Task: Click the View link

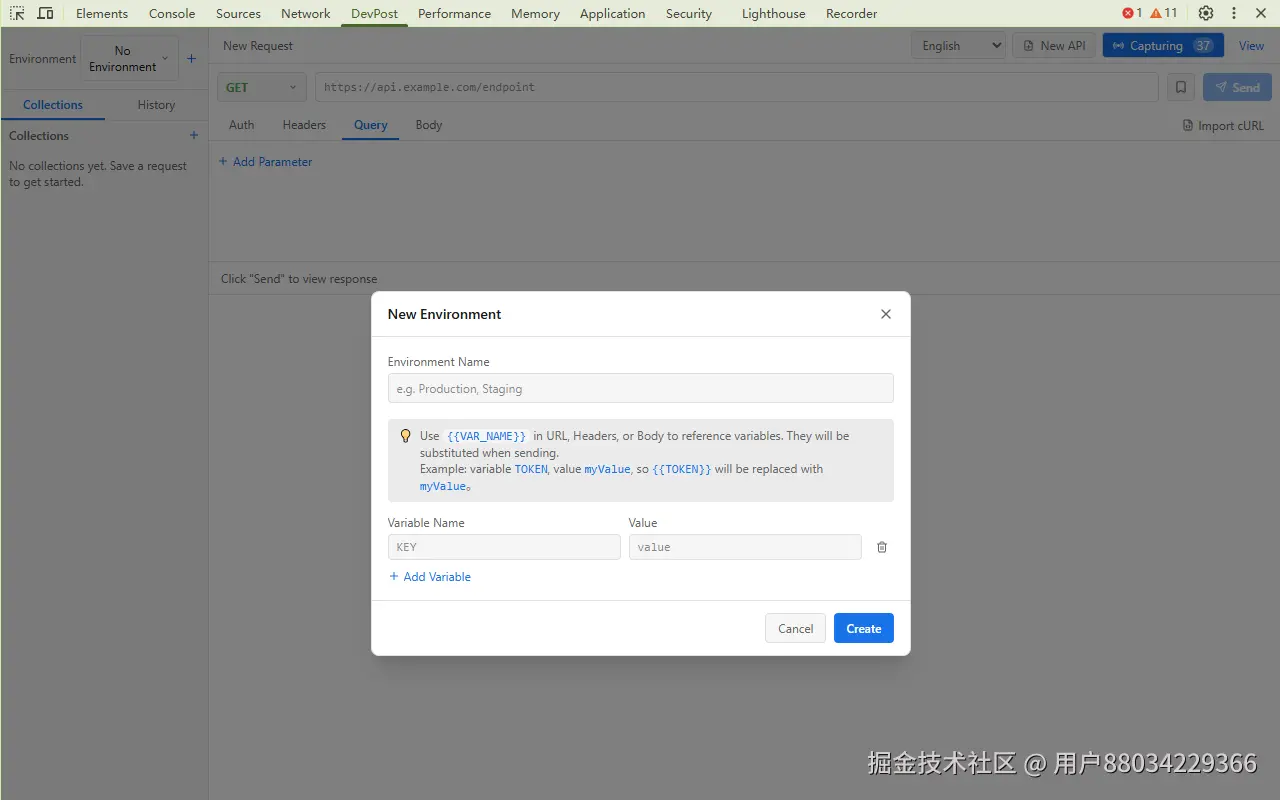Action: pos(1252,45)
